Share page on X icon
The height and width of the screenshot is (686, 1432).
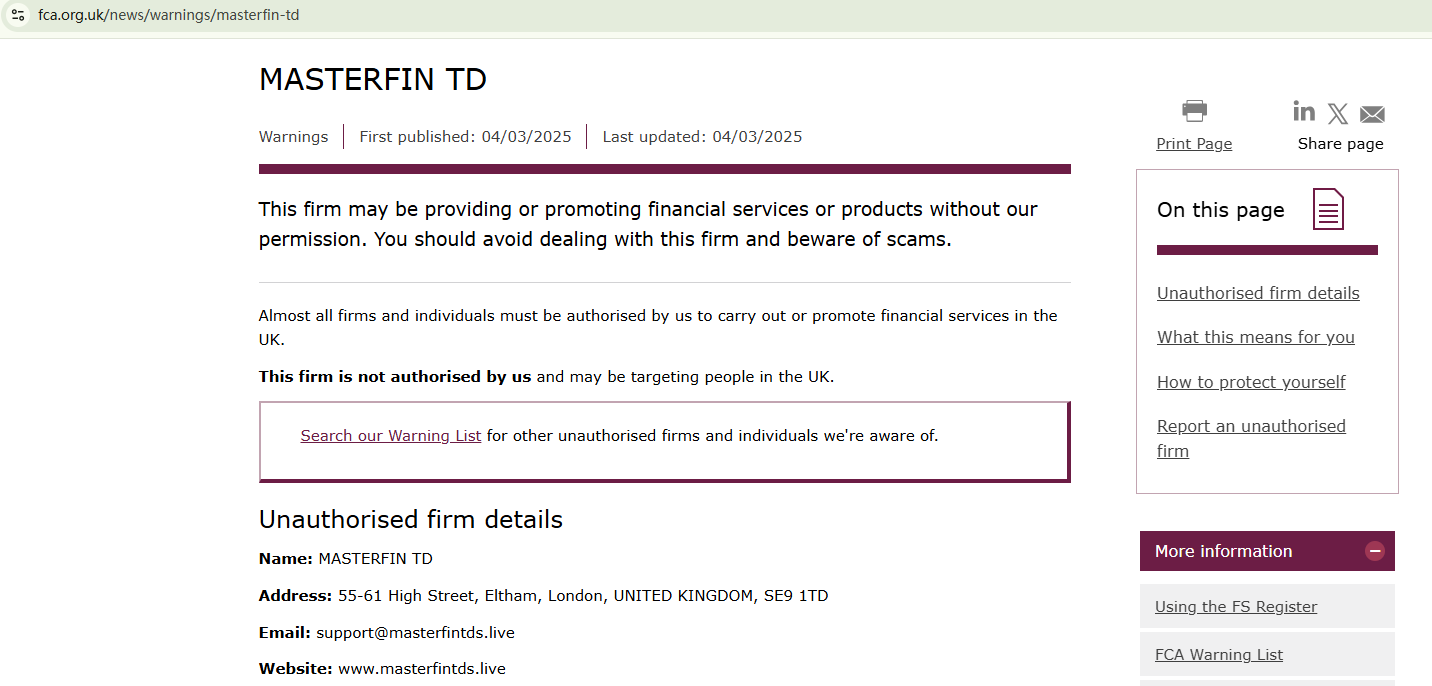pos(1338,114)
